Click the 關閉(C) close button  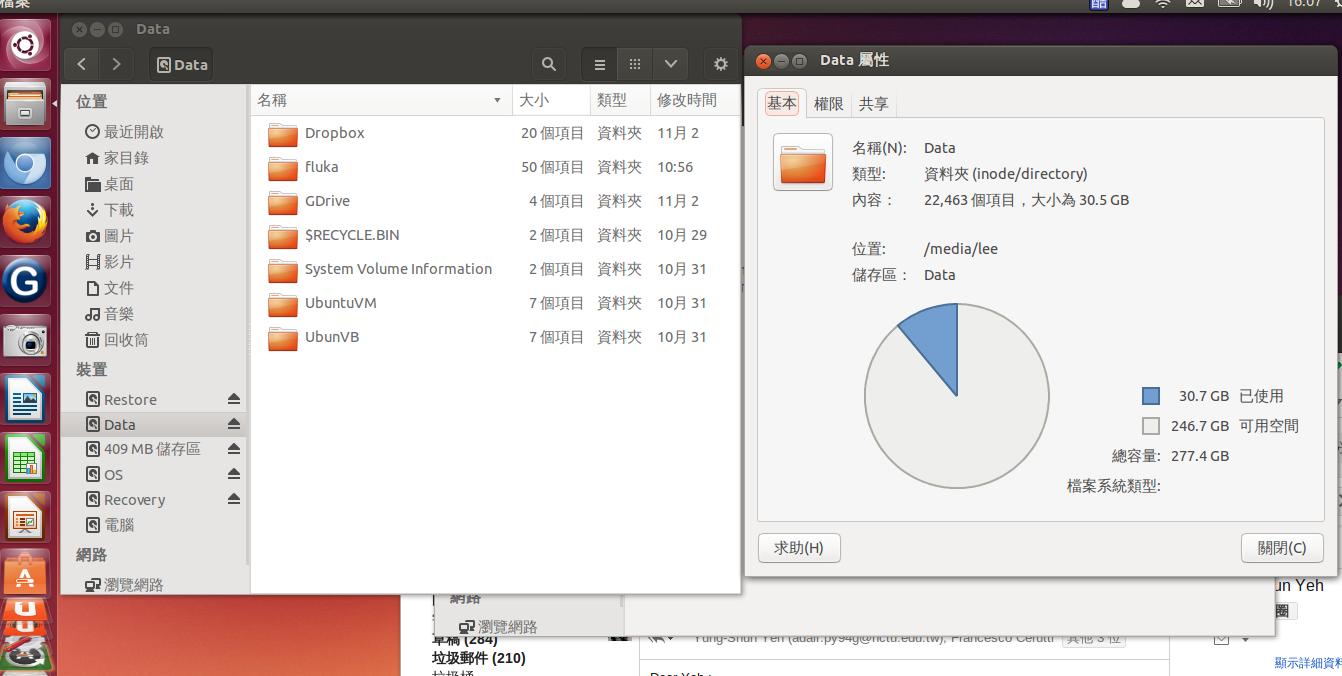pyautogui.click(x=1282, y=548)
